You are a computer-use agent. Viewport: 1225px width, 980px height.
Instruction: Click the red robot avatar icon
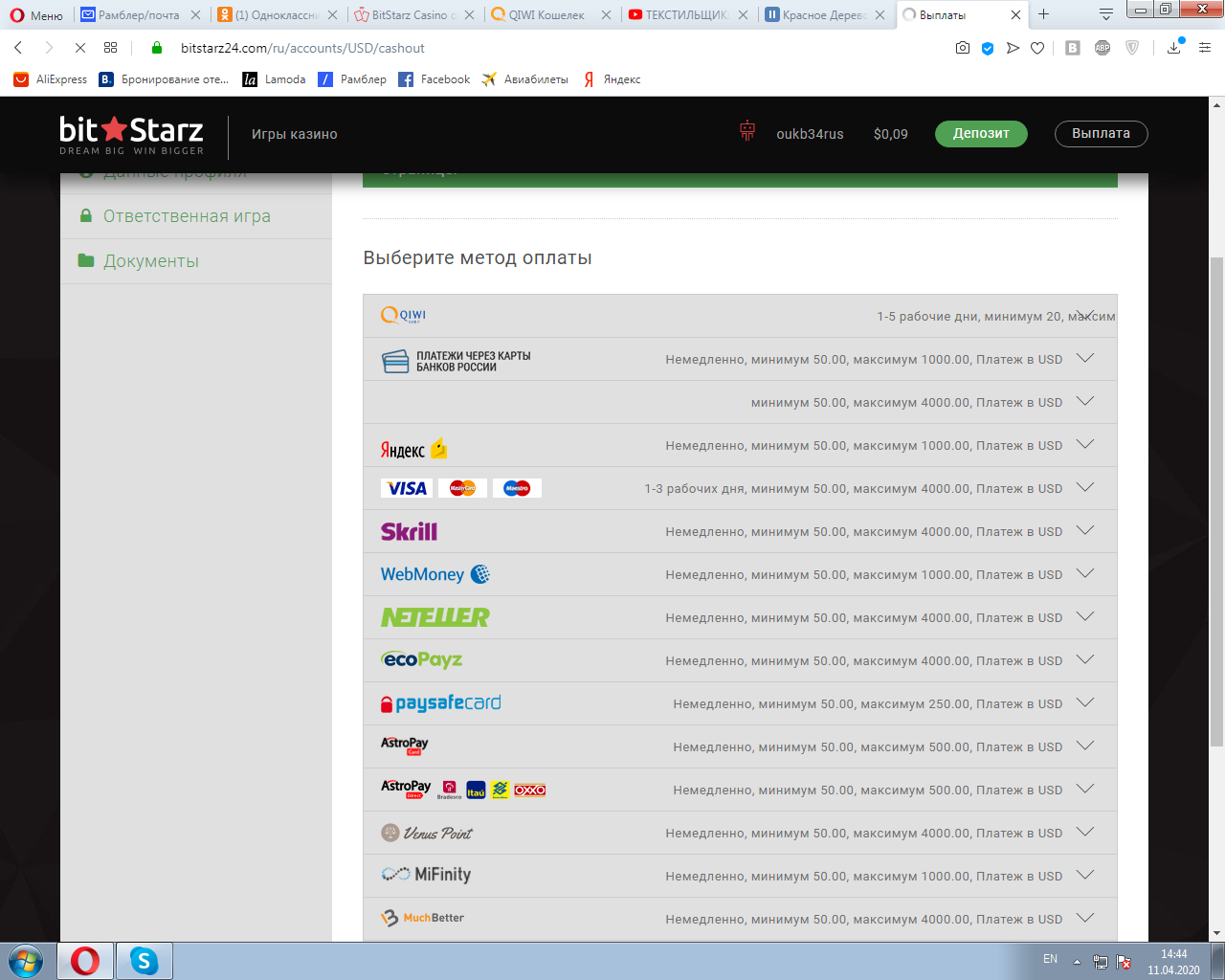pos(747,132)
